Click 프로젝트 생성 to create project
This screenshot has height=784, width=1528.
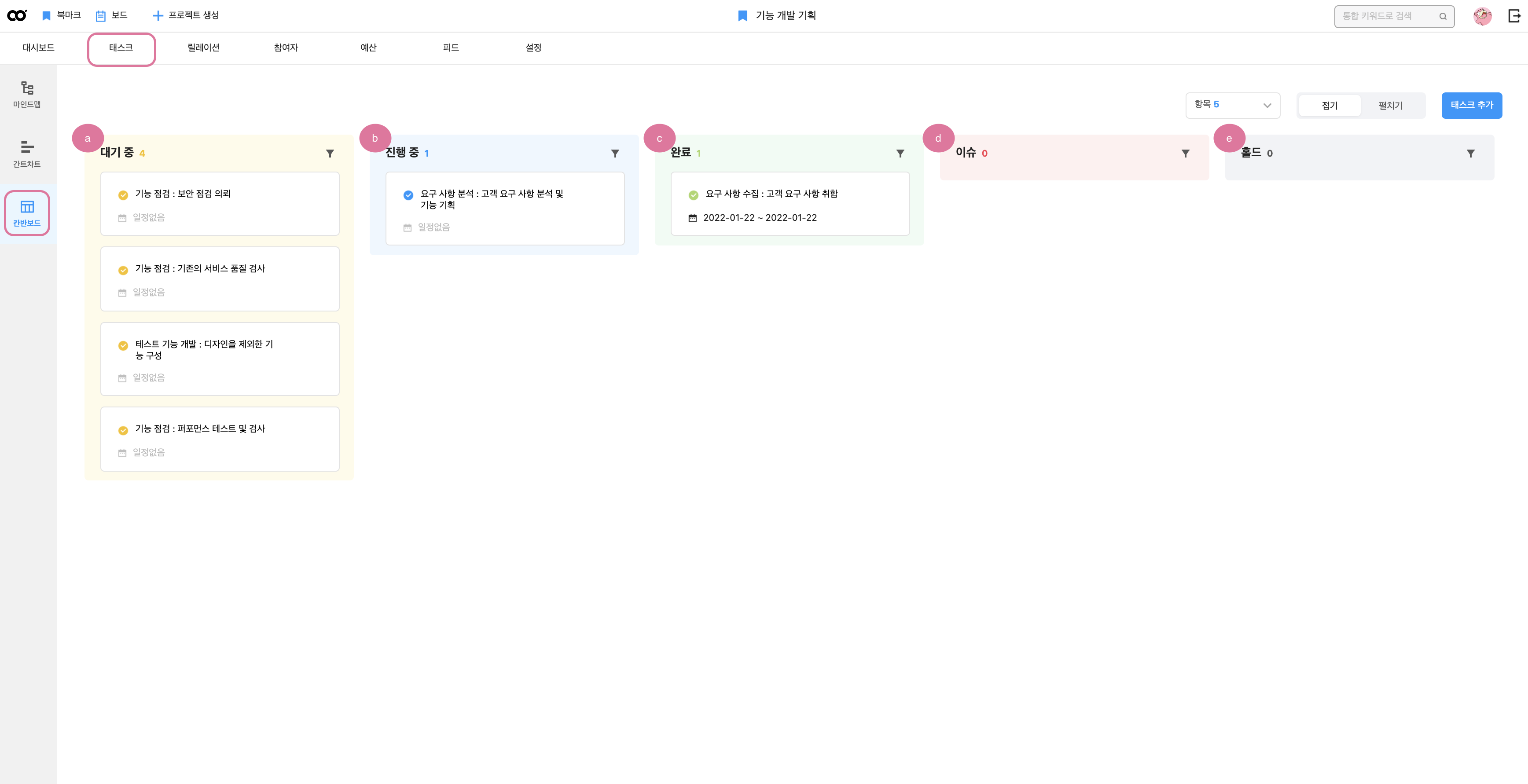(186, 15)
